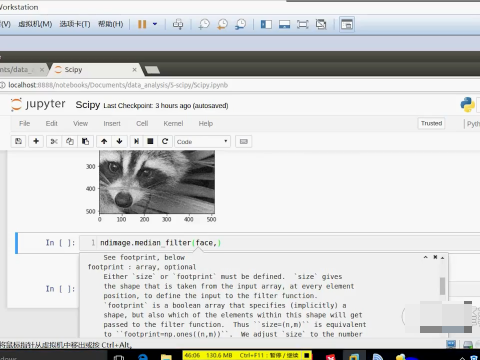
Task: Click the Jupyter logo
Action: point(38,104)
